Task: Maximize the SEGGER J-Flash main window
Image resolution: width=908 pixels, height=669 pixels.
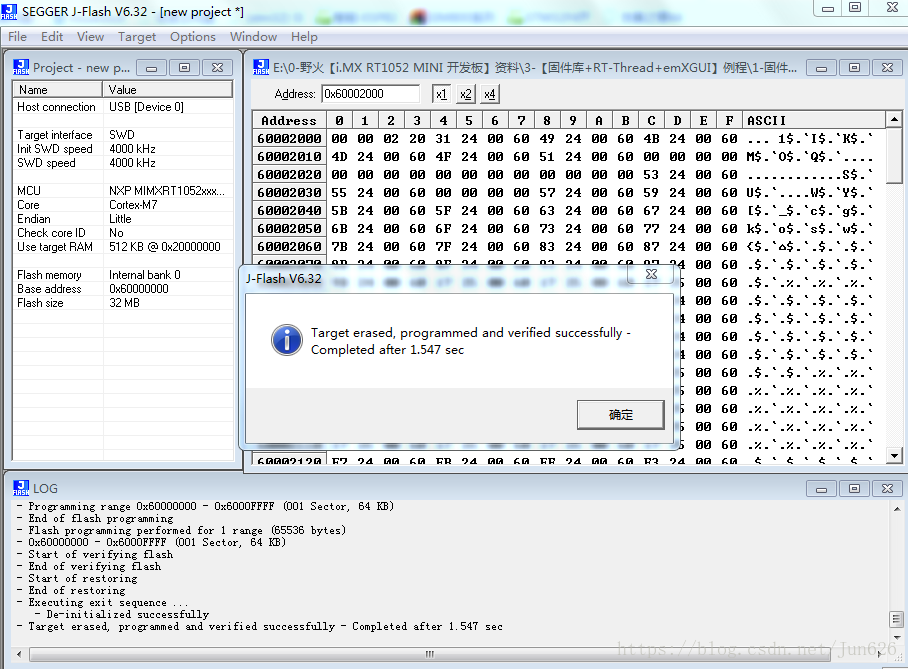Action: 855,8
